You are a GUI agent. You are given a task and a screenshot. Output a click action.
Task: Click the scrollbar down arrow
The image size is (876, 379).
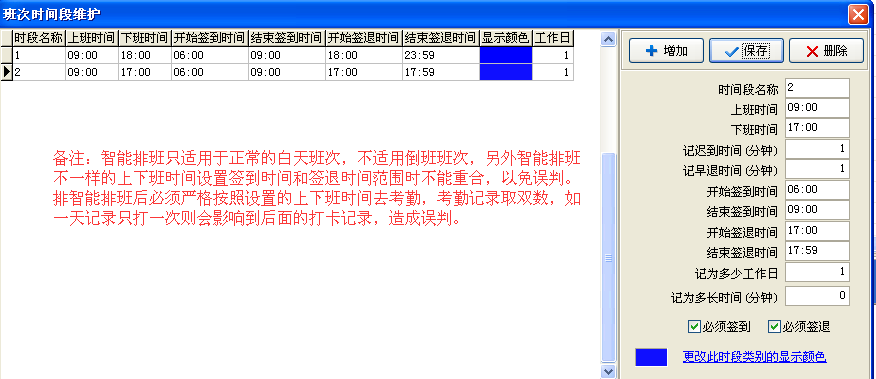click(x=607, y=371)
